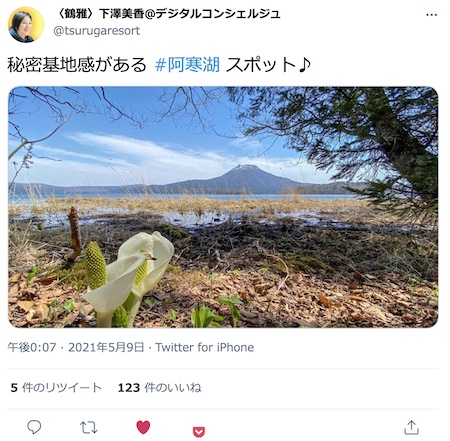Click the スポット♪ tweet text
Screen dimensions: 450x441
tap(268, 65)
